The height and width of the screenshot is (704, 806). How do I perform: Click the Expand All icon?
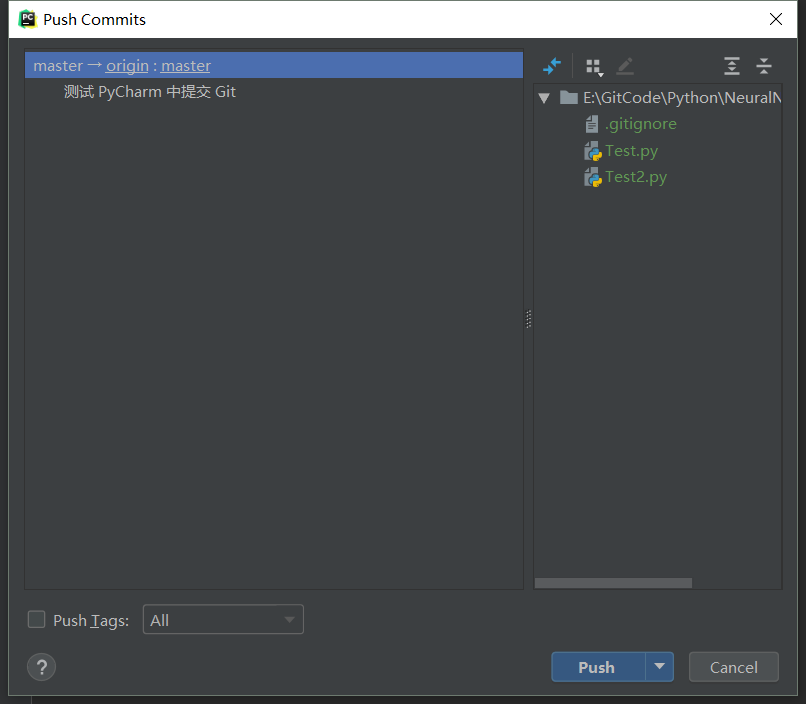(x=731, y=66)
